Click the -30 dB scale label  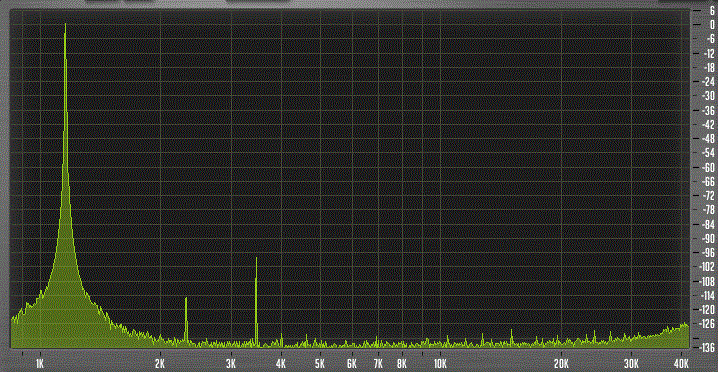(708, 96)
